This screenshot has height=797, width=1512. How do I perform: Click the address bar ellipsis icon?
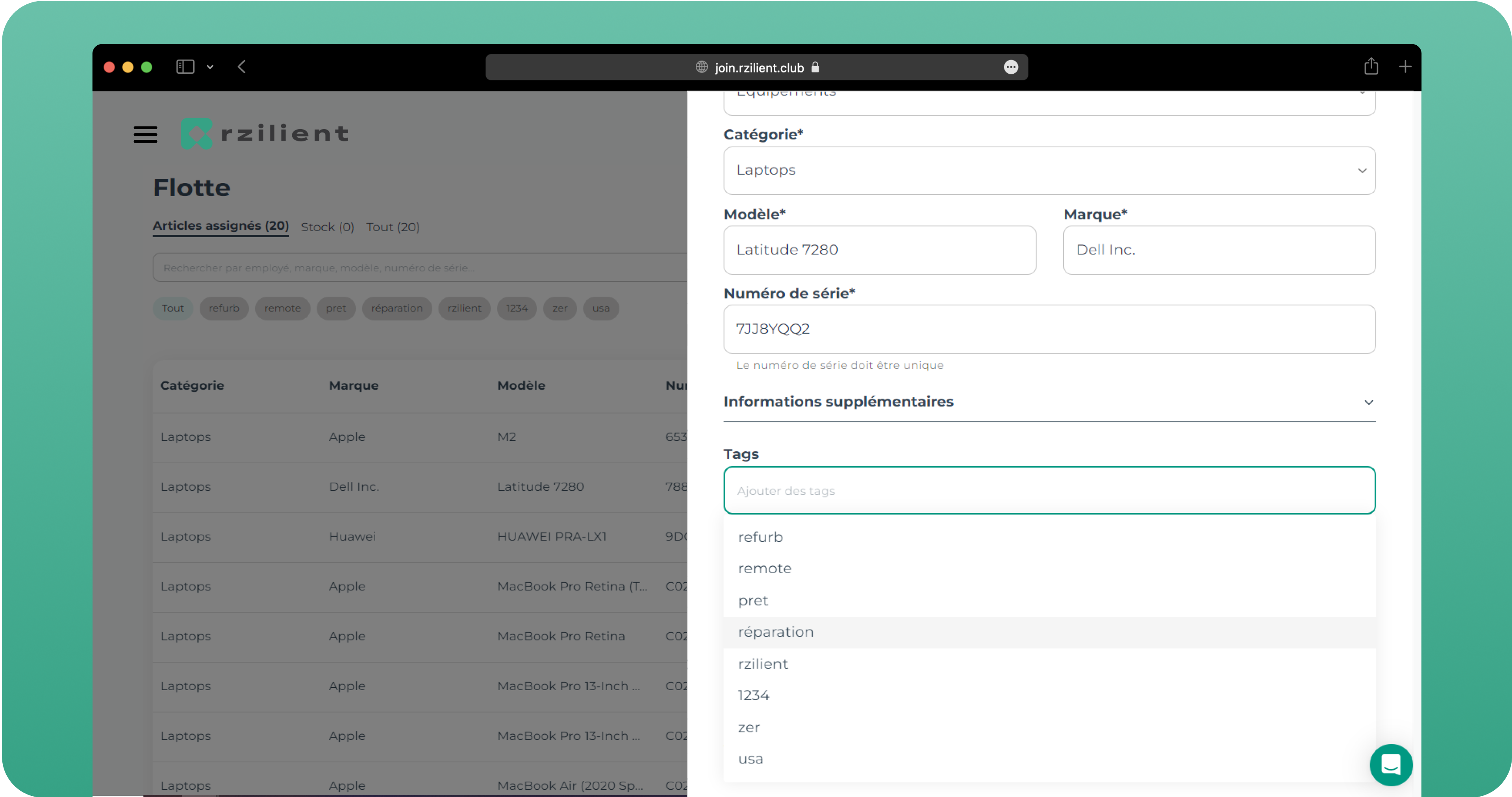[1010, 67]
